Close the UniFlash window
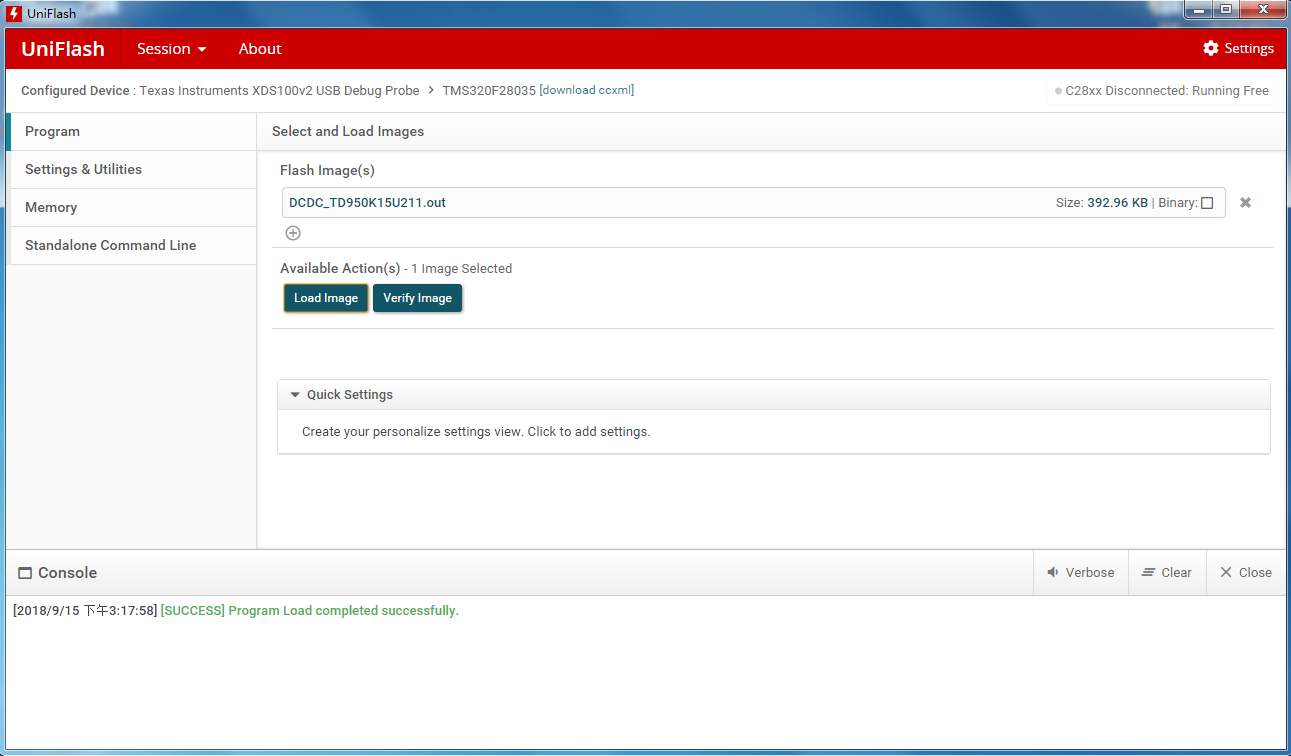1291x756 pixels. pos(1262,10)
